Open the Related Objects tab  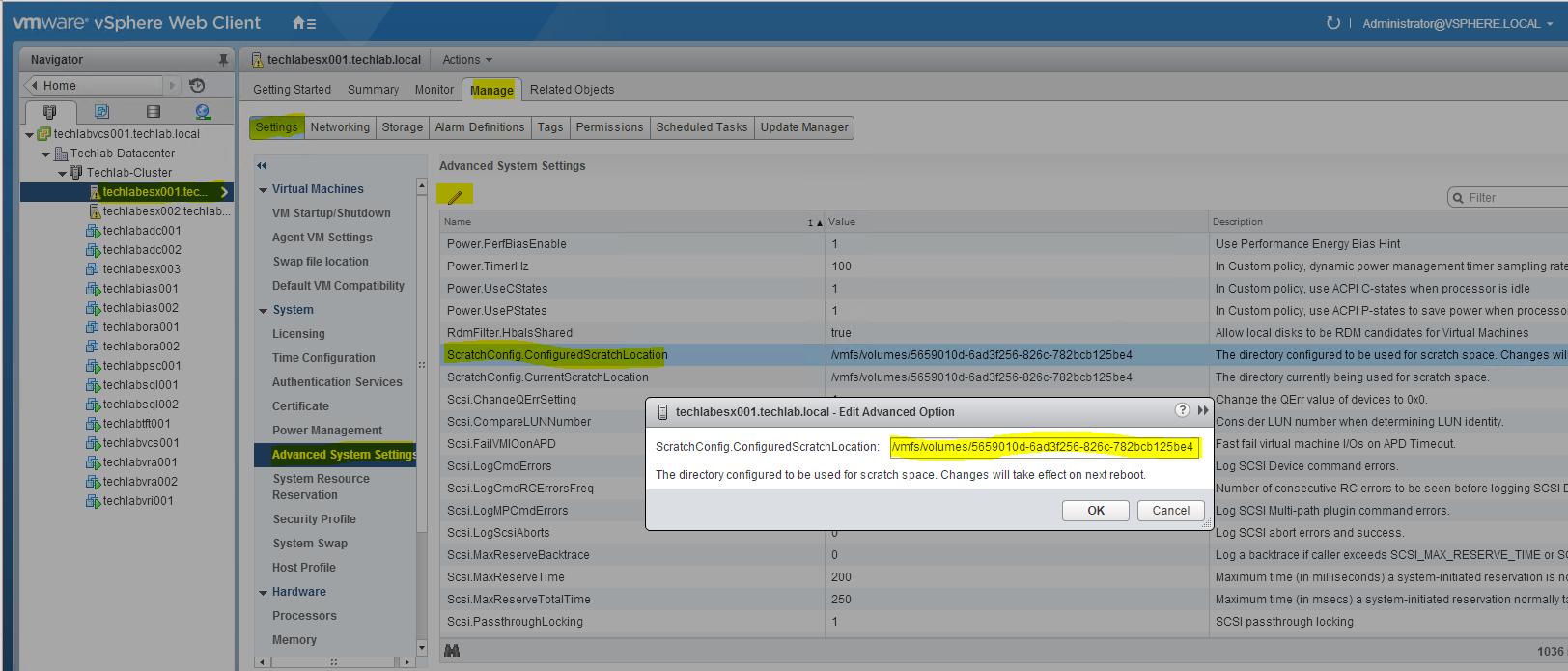(572, 90)
